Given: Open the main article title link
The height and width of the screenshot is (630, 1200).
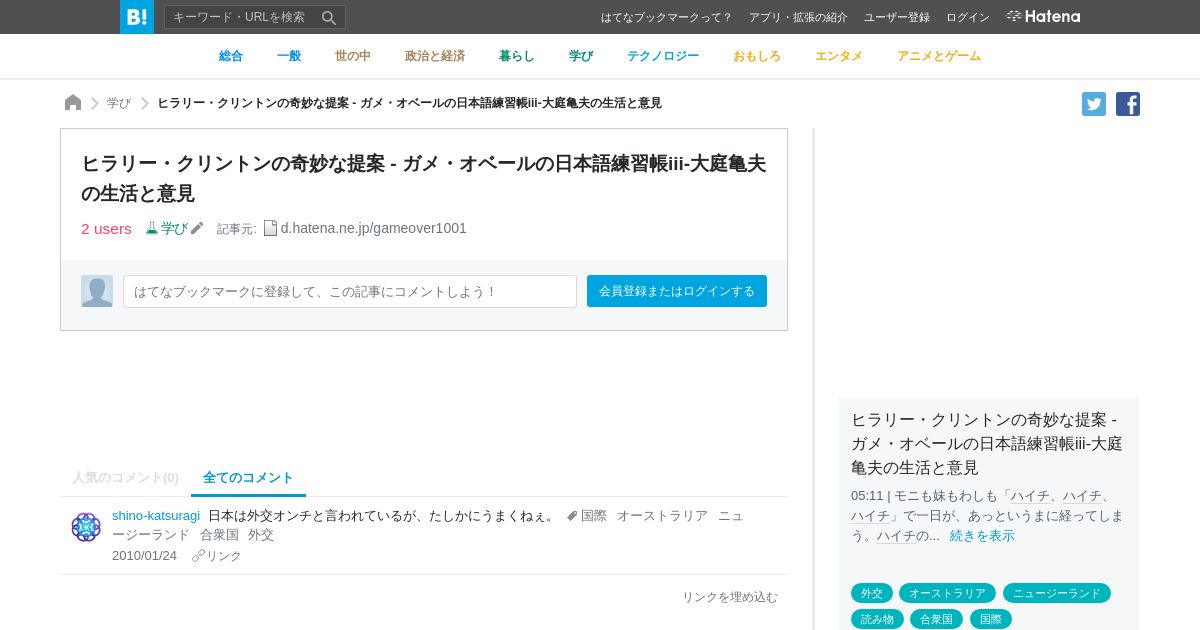Looking at the screenshot, I should pos(423,178).
